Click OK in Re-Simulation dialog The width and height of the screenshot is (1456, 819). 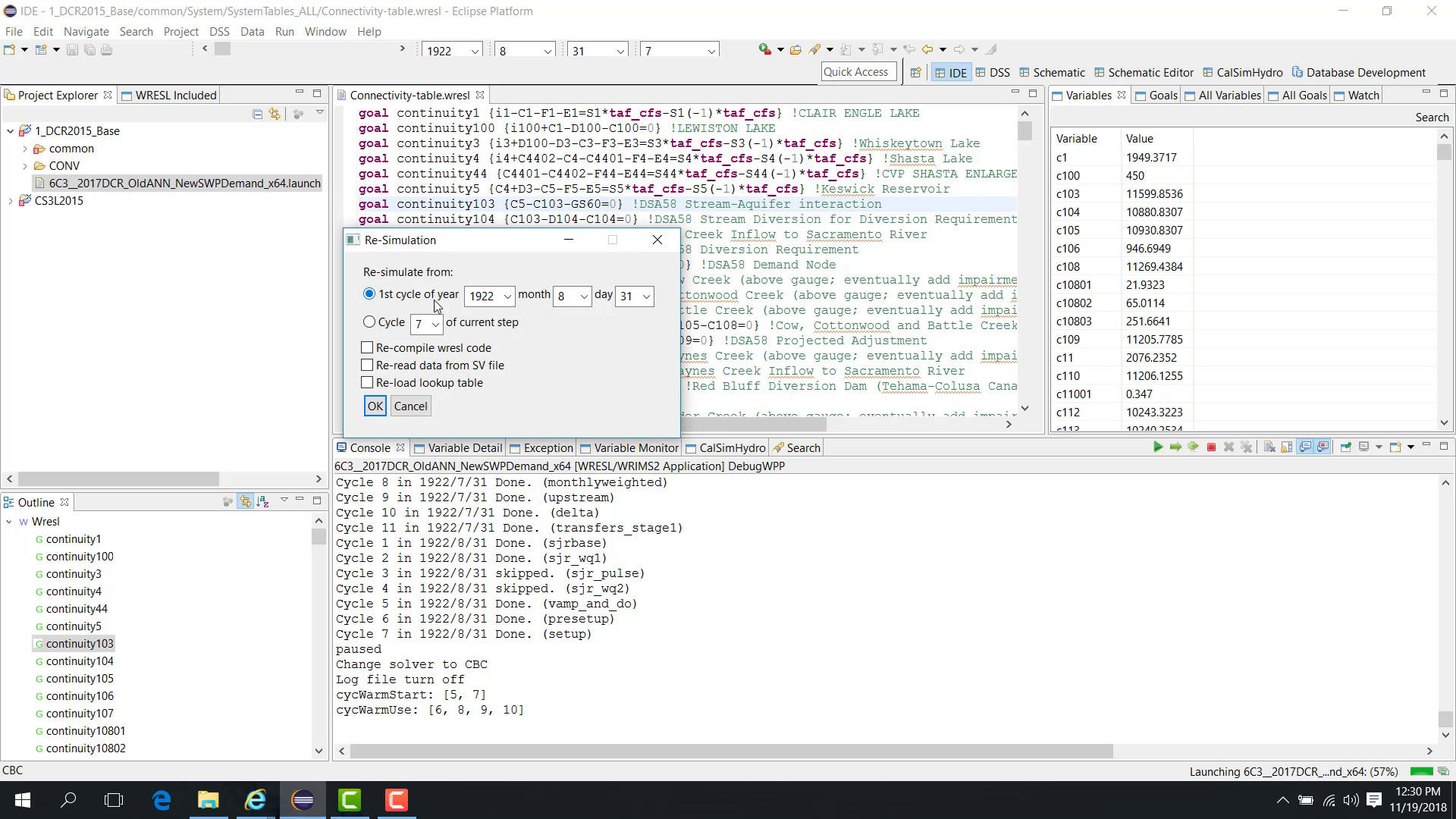coord(375,406)
